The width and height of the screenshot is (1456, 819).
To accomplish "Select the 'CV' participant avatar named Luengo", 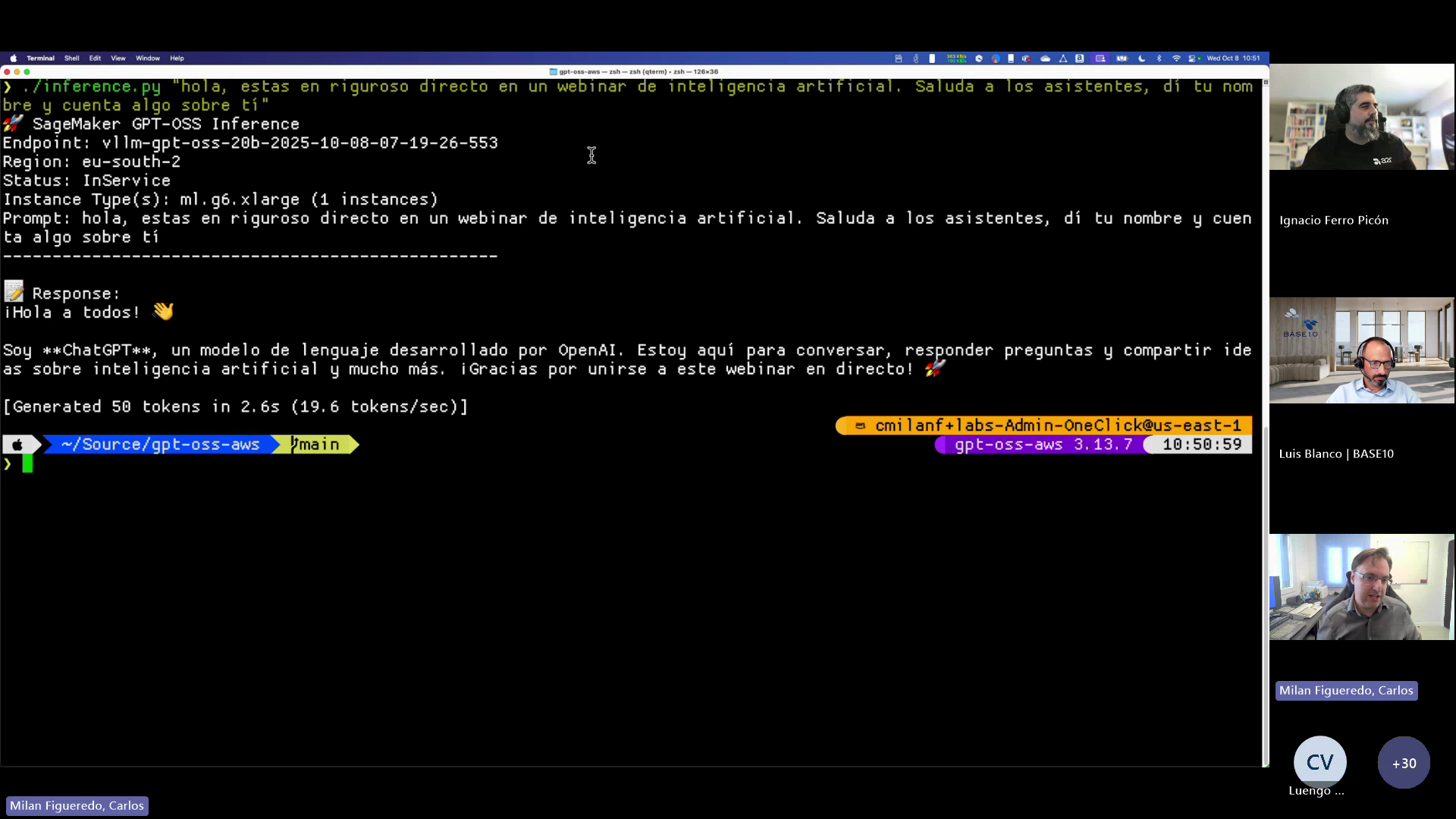I will pyautogui.click(x=1319, y=763).
